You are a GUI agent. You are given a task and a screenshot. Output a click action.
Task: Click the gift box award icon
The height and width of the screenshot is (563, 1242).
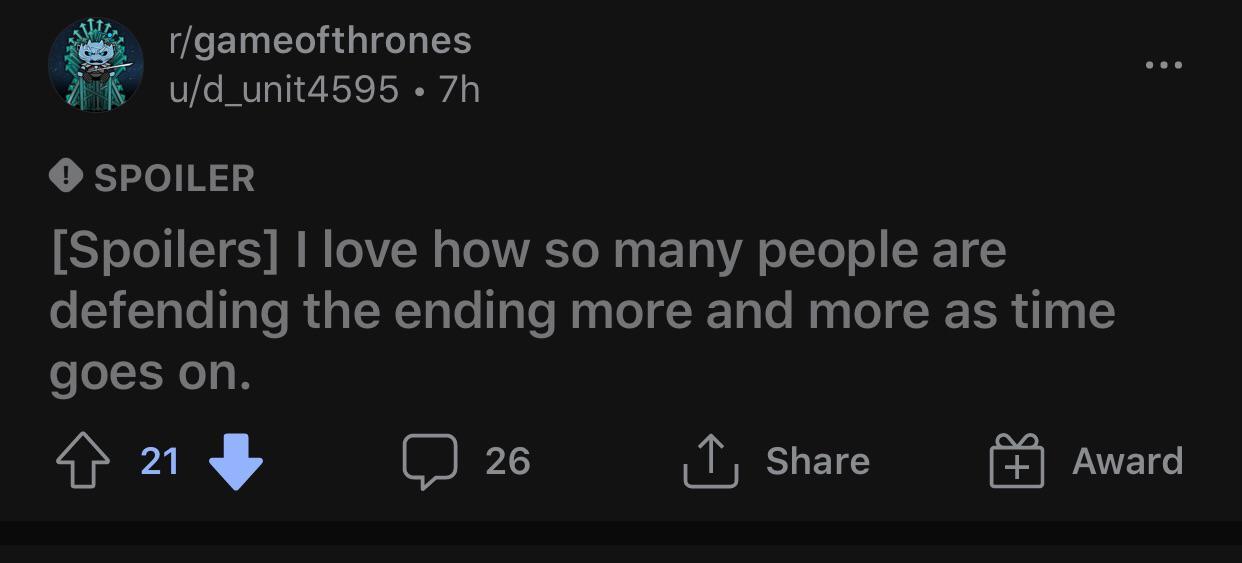click(1016, 462)
